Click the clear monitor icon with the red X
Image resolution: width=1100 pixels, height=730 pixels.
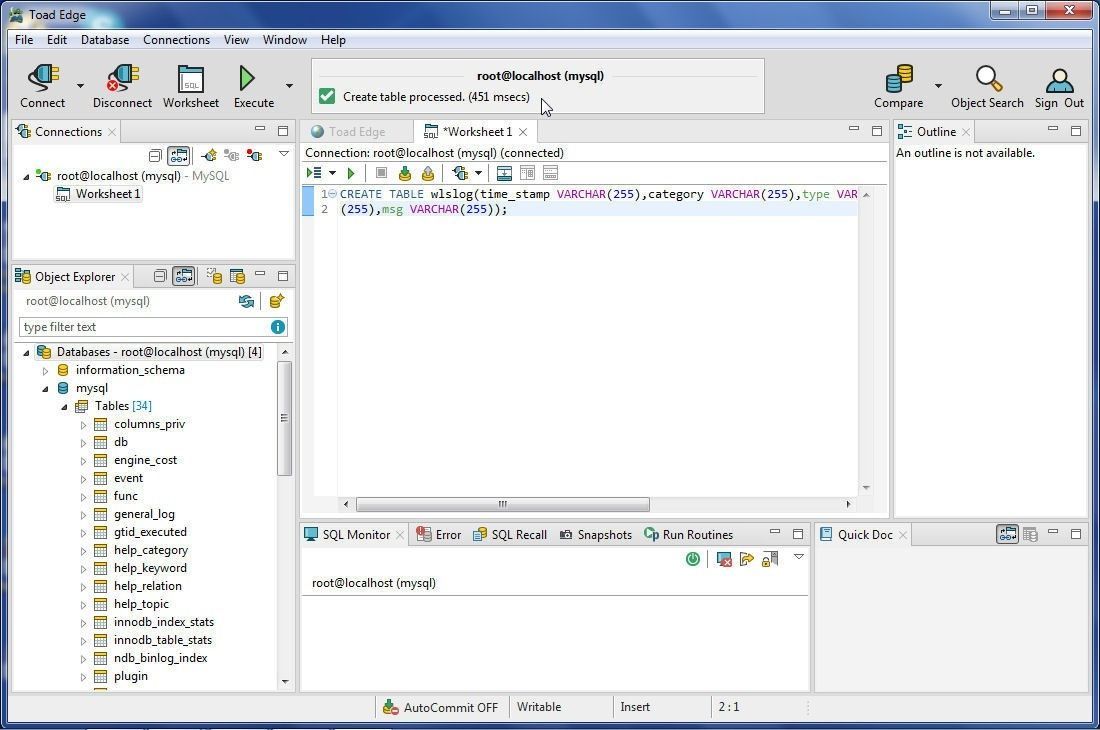(724, 559)
